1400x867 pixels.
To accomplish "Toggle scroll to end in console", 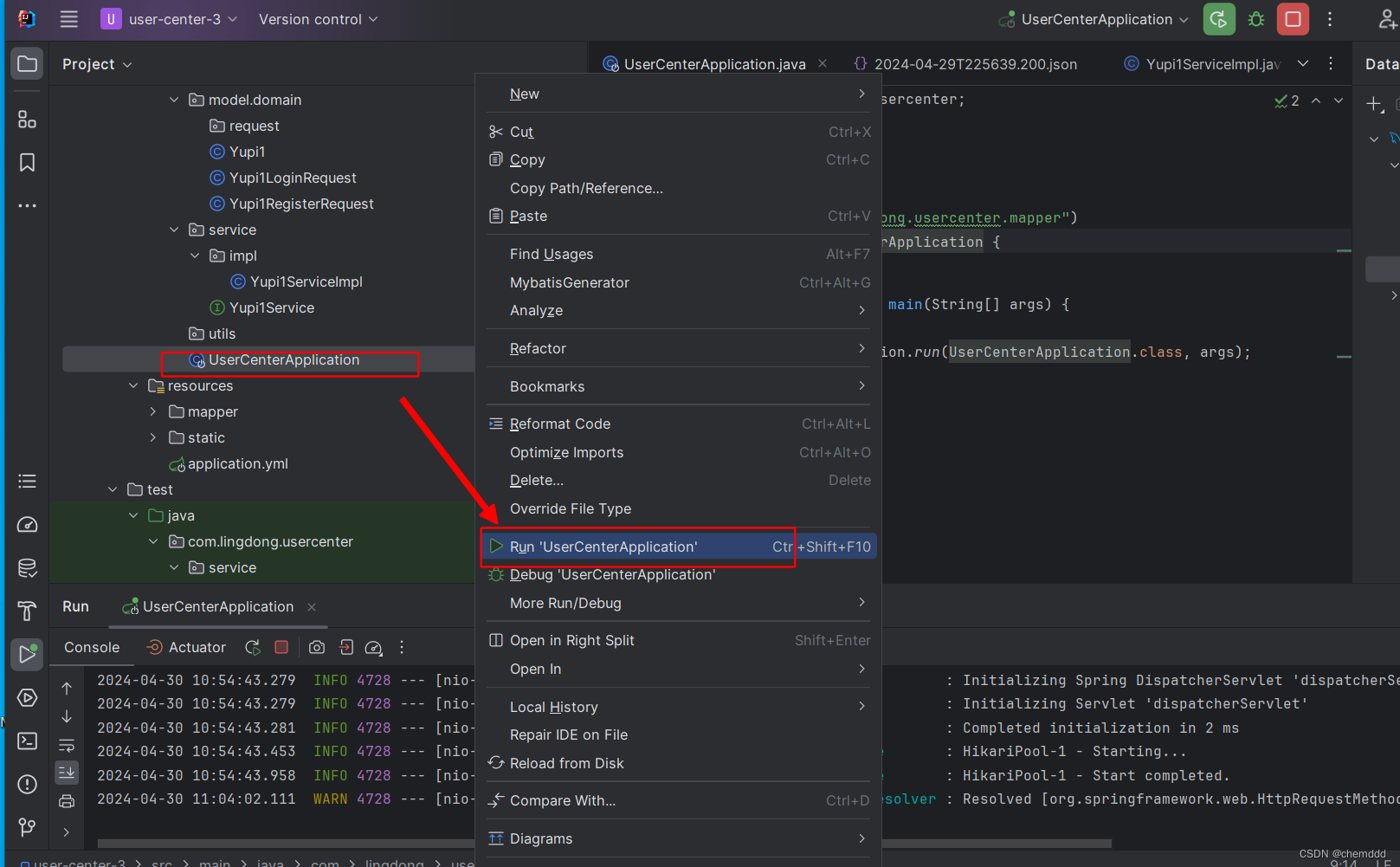I will [x=67, y=772].
